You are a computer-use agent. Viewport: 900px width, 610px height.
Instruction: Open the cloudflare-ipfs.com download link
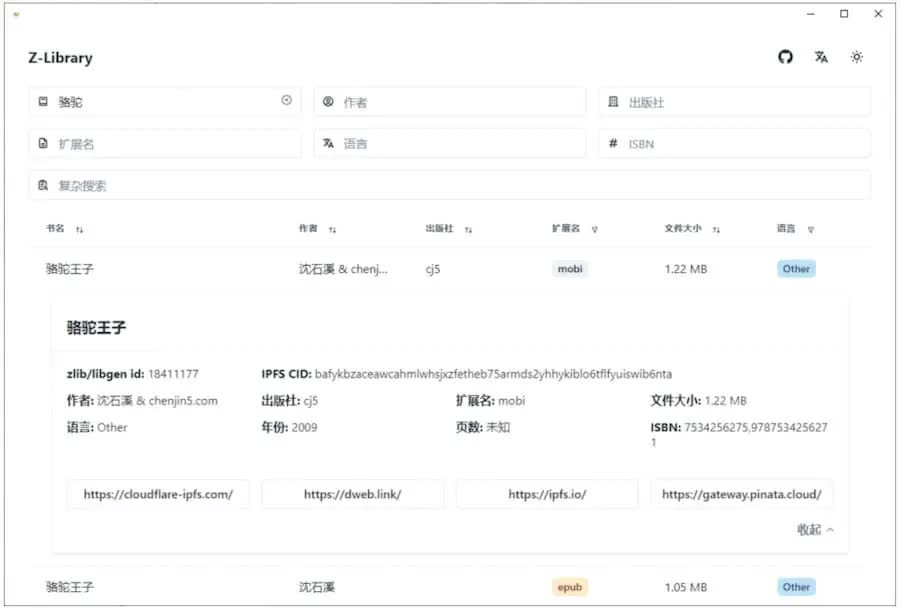pyautogui.click(x=157, y=493)
